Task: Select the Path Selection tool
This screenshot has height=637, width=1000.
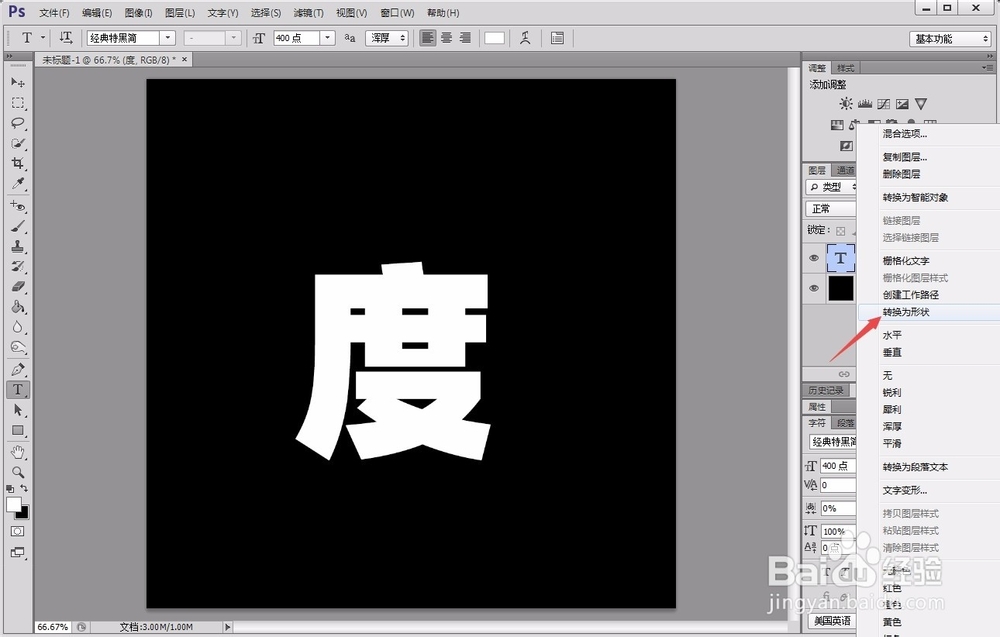Action: click(x=18, y=410)
